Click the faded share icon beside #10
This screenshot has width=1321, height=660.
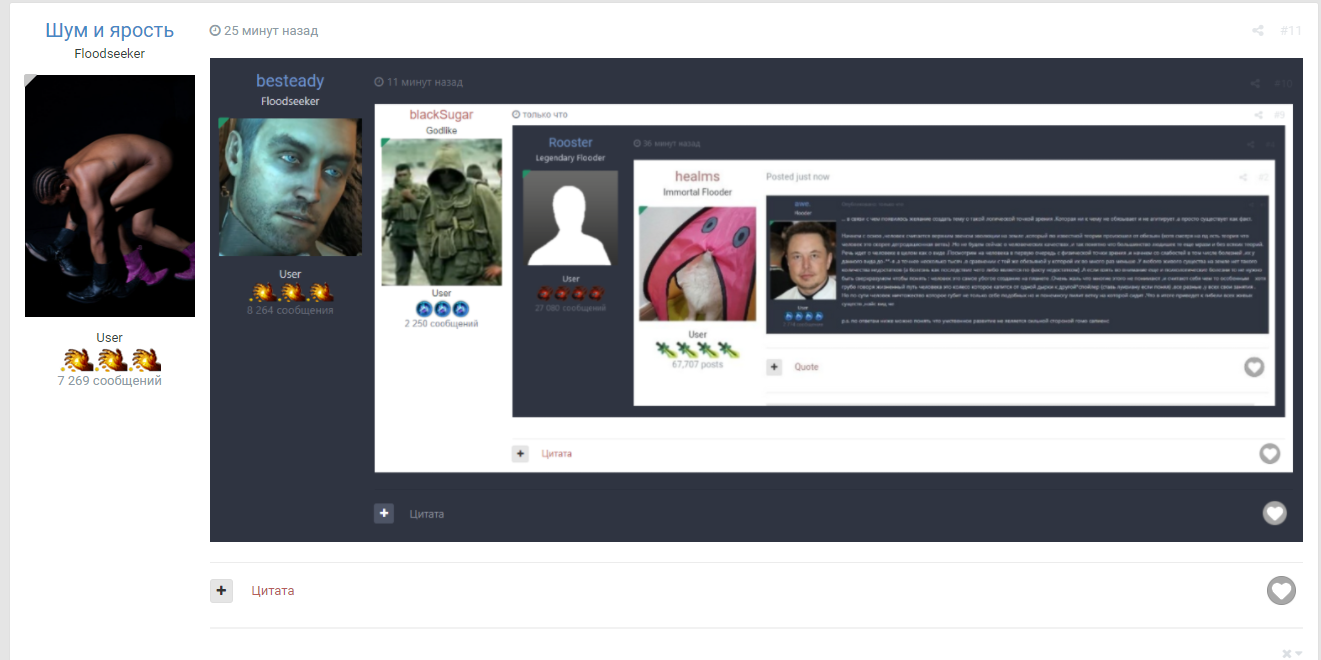pyautogui.click(x=1255, y=84)
